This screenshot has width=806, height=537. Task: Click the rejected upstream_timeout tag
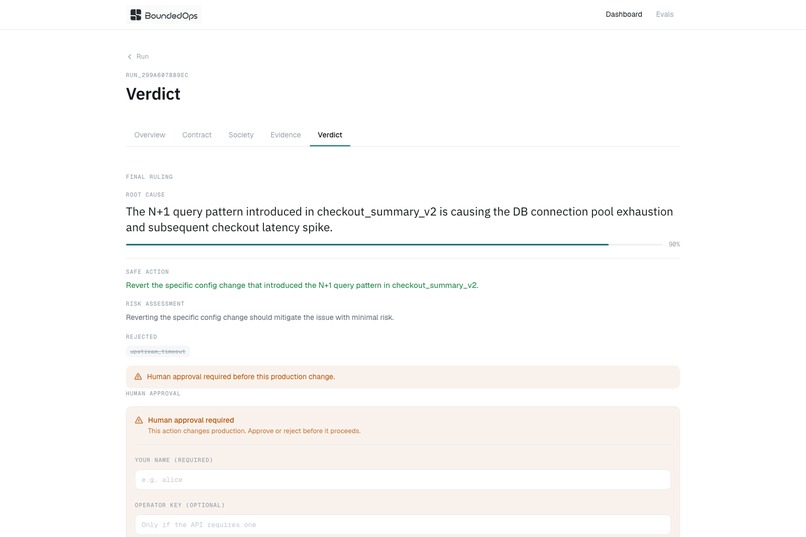pos(158,351)
